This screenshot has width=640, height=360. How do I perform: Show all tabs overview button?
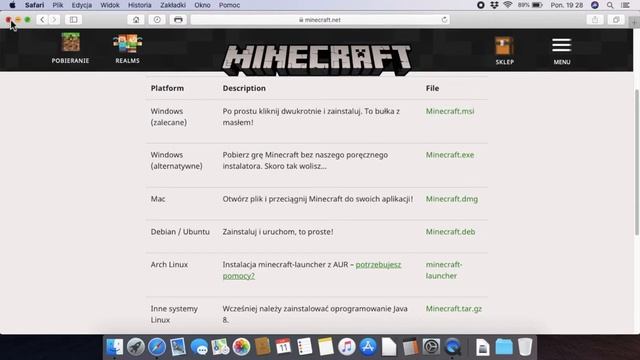click(x=616, y=20)
